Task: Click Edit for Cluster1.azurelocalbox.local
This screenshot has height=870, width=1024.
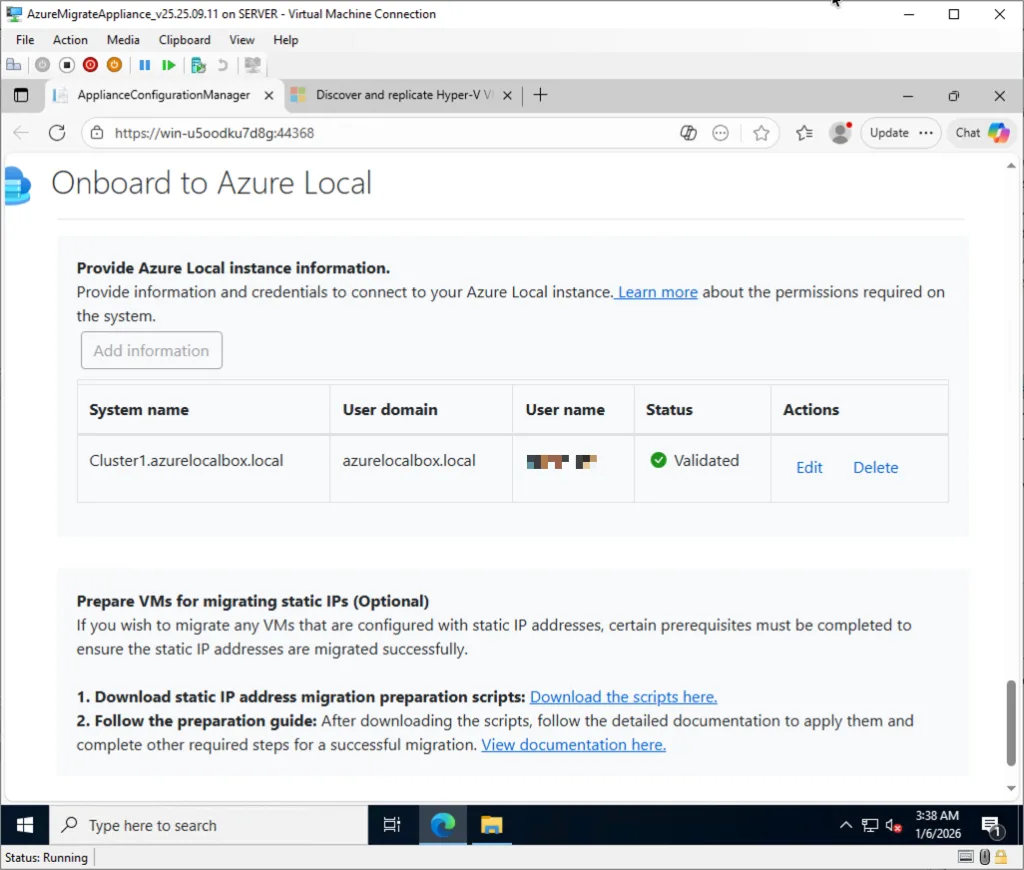Action: [x=809, y=467]
